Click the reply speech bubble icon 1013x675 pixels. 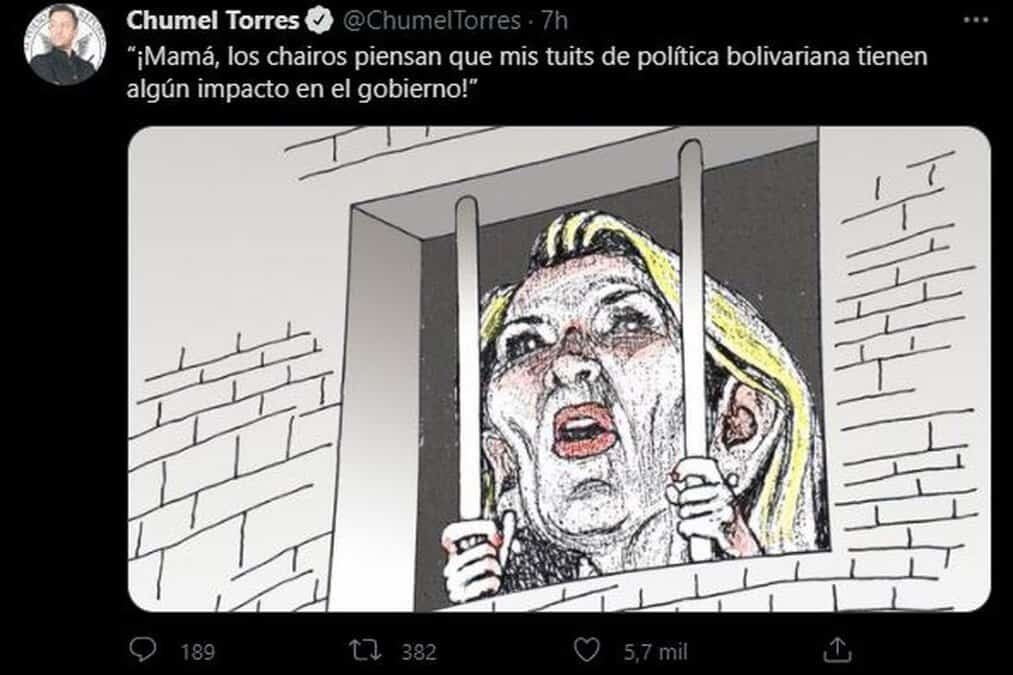click(143, 650)
